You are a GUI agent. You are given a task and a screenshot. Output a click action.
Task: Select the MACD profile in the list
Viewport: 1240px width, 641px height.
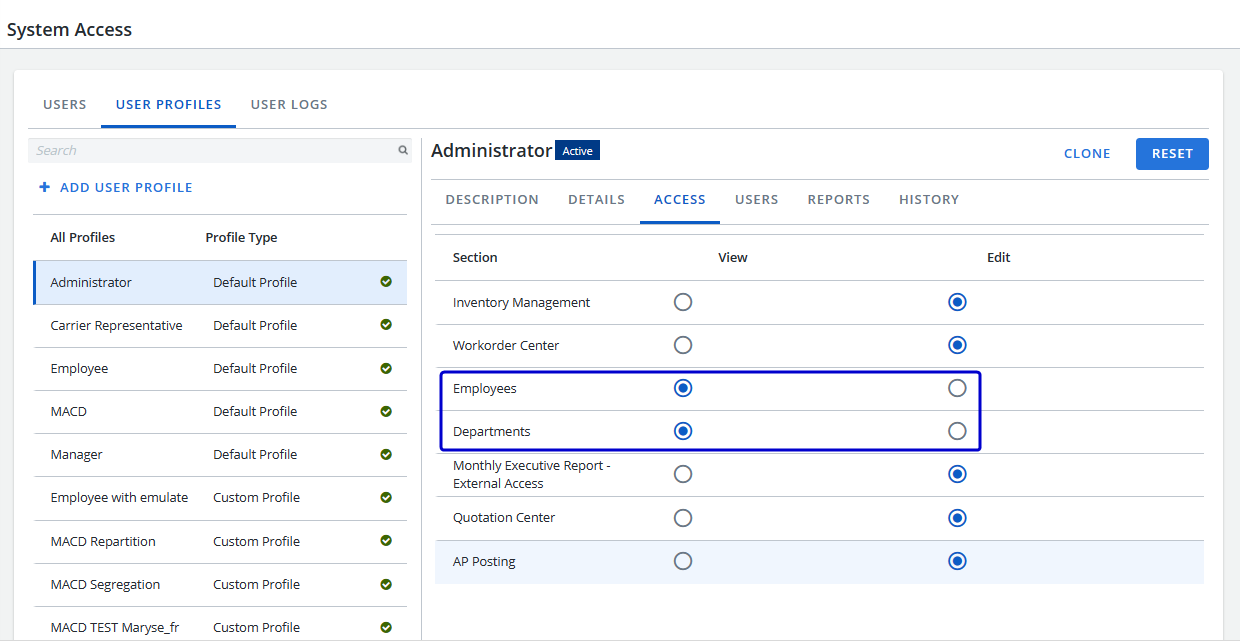coord(69,411)
